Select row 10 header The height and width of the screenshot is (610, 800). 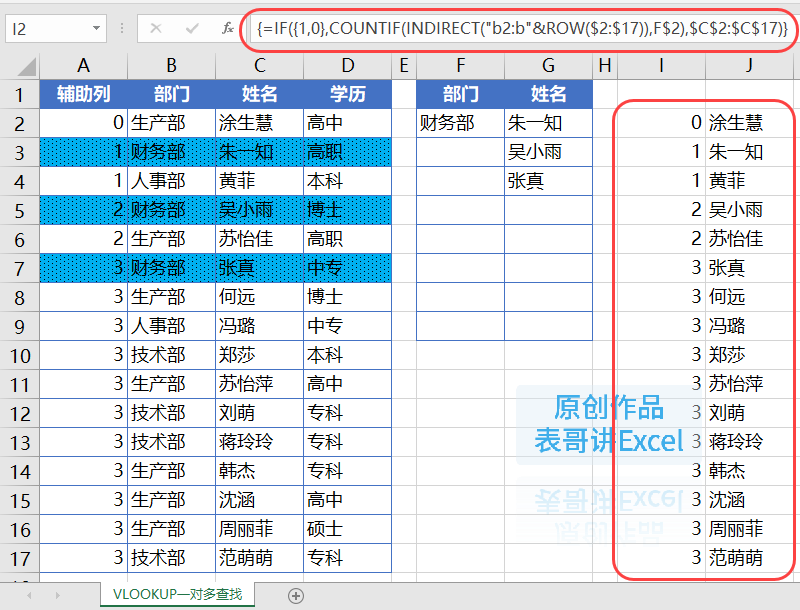(x=19, y=355)
